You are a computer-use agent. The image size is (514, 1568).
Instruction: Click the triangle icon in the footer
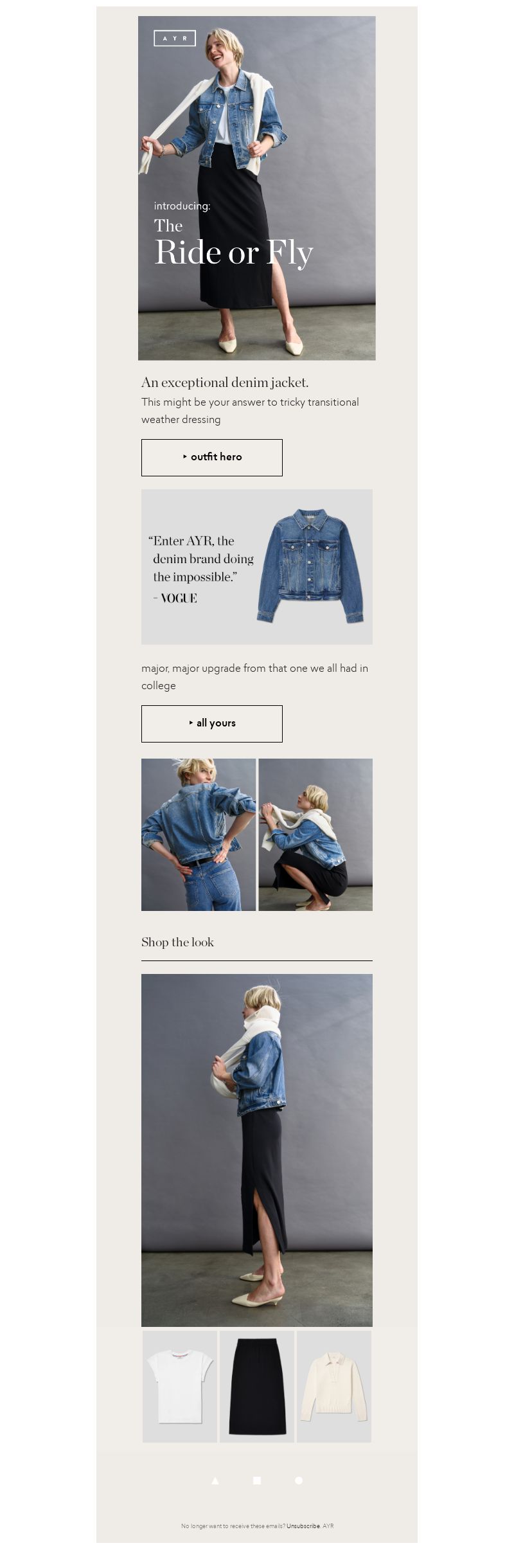point(215,1481)
